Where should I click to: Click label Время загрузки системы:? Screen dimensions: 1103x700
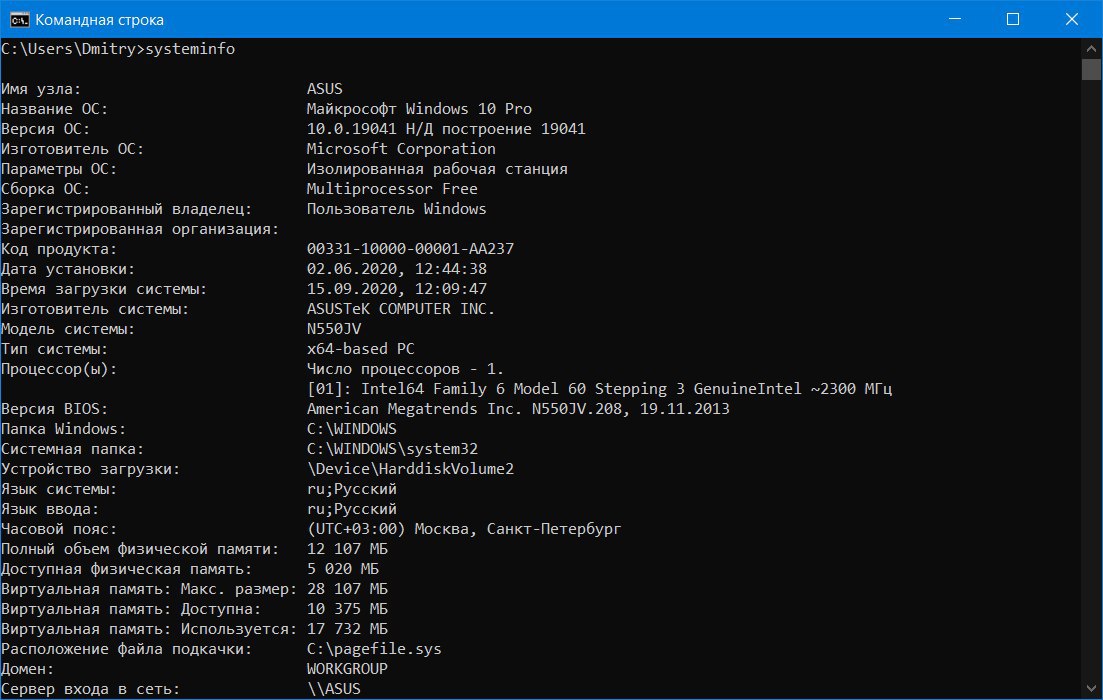(x=104, y=288)
